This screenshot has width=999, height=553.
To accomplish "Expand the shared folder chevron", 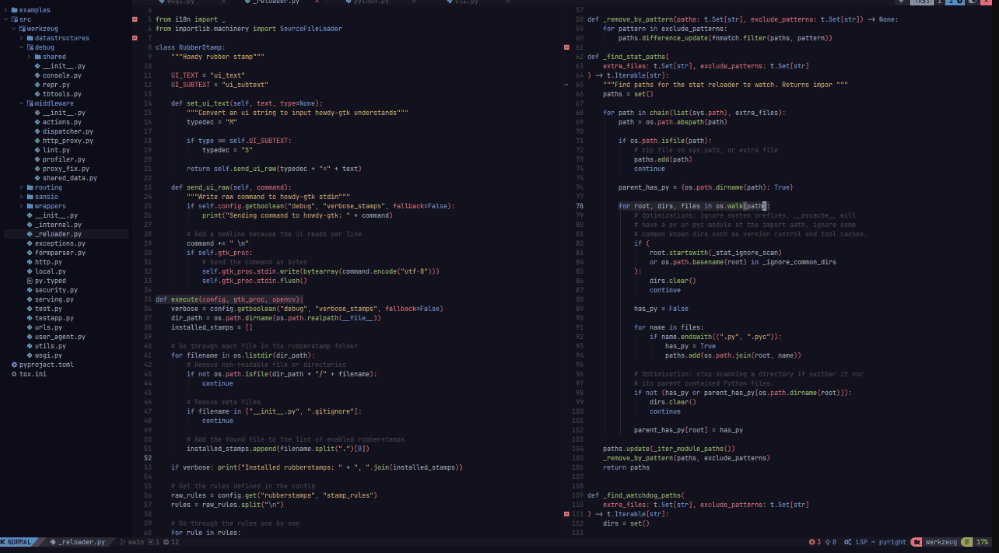I will coord(29,57).
